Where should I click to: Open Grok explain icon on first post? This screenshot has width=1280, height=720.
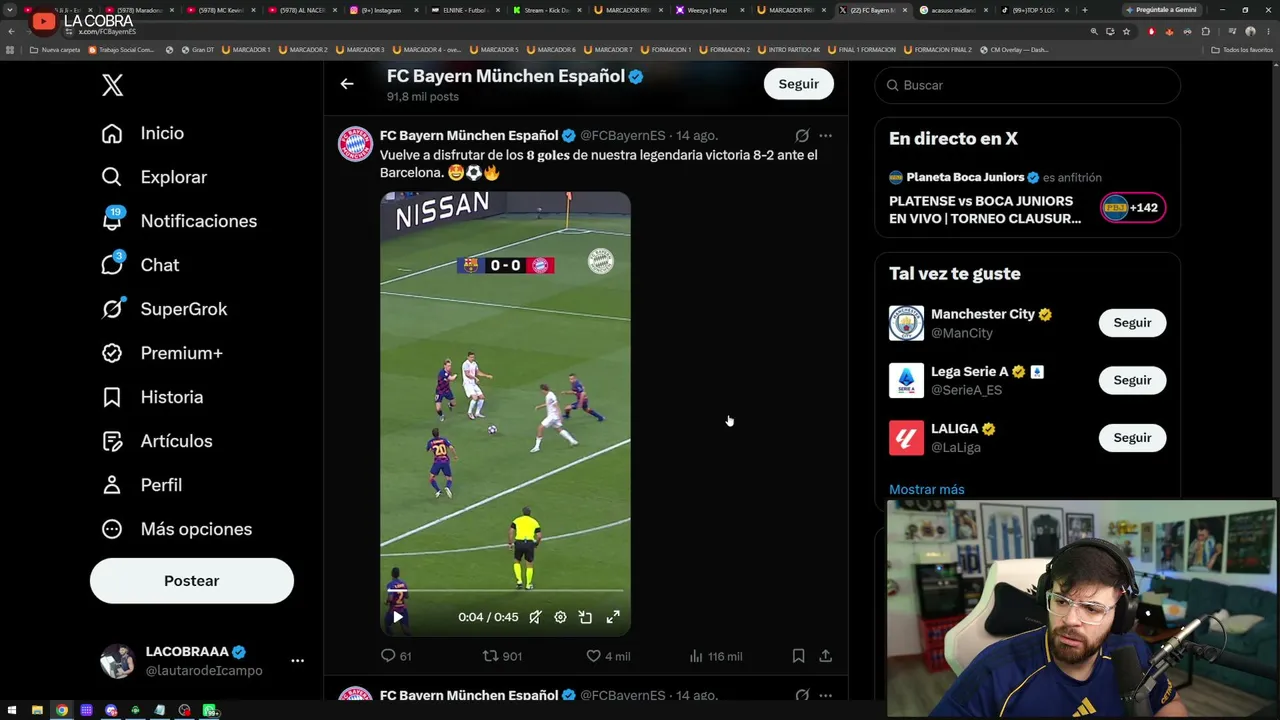coord(802,136)
